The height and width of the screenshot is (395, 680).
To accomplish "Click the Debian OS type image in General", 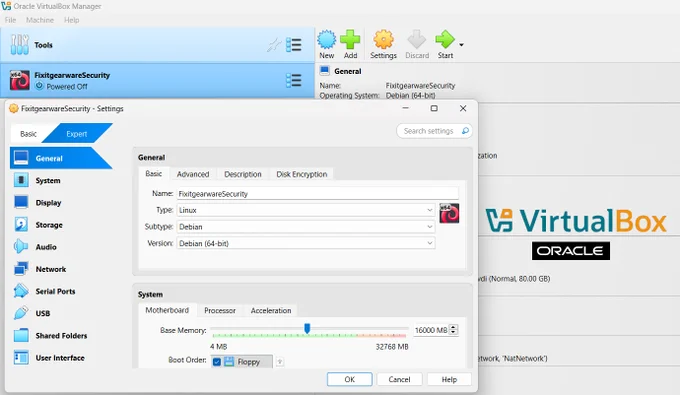I will coord(449,213).
